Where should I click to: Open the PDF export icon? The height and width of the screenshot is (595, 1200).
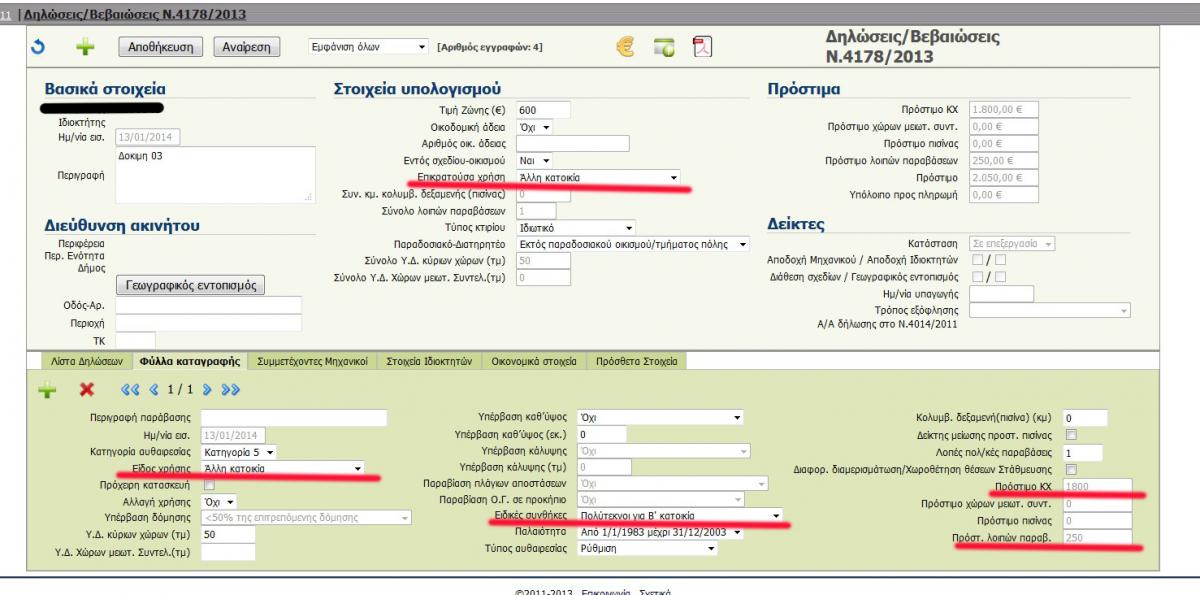pos(702,47)
